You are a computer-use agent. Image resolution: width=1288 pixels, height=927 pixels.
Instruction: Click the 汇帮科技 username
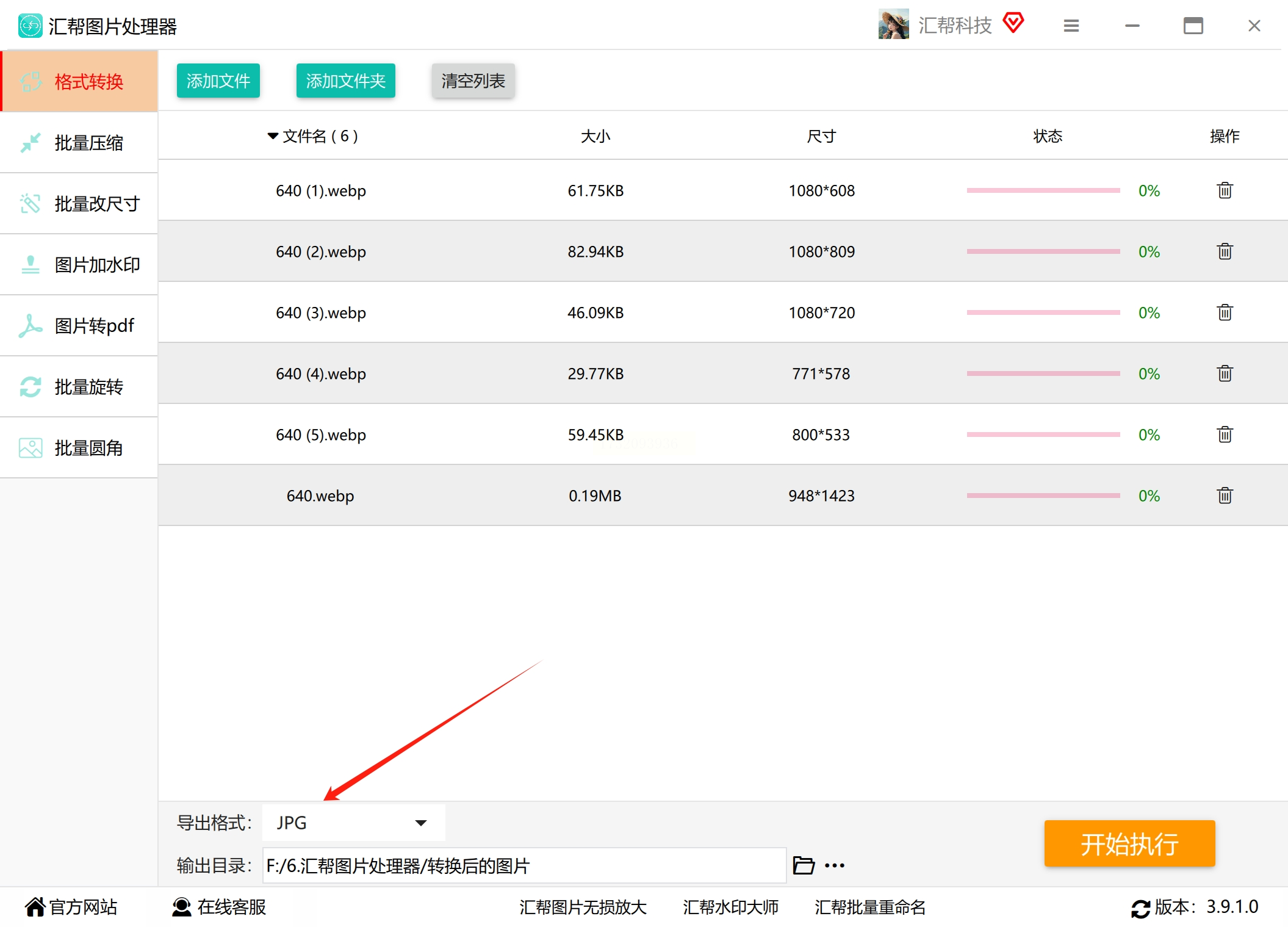click(x=955, y=25)
